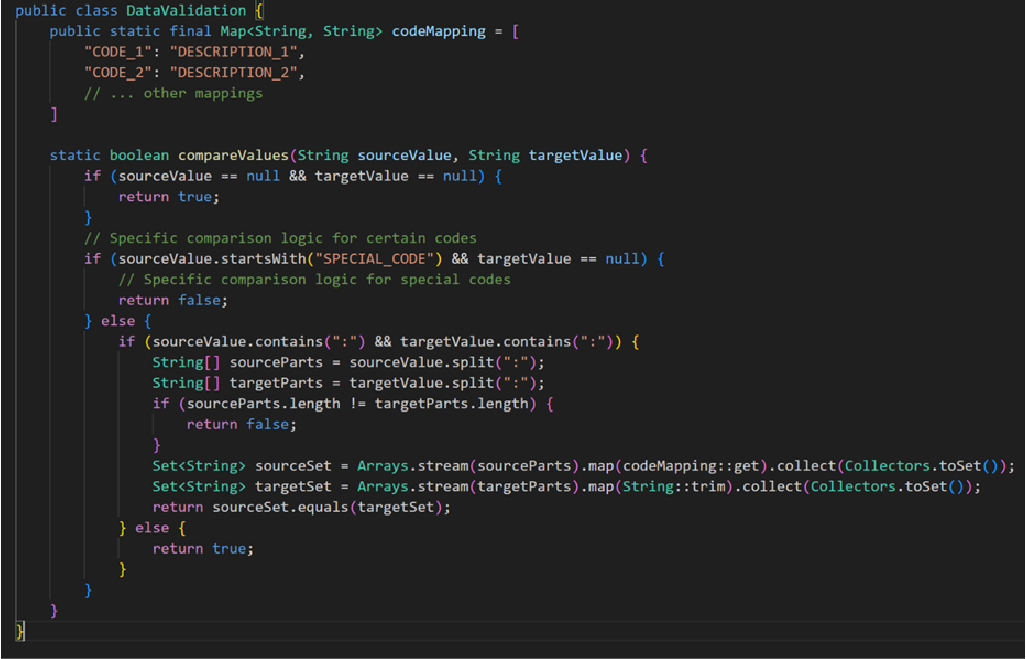
Task: Click the sourceSet.equals(targetSet) return statement
Action: point(331,507)
